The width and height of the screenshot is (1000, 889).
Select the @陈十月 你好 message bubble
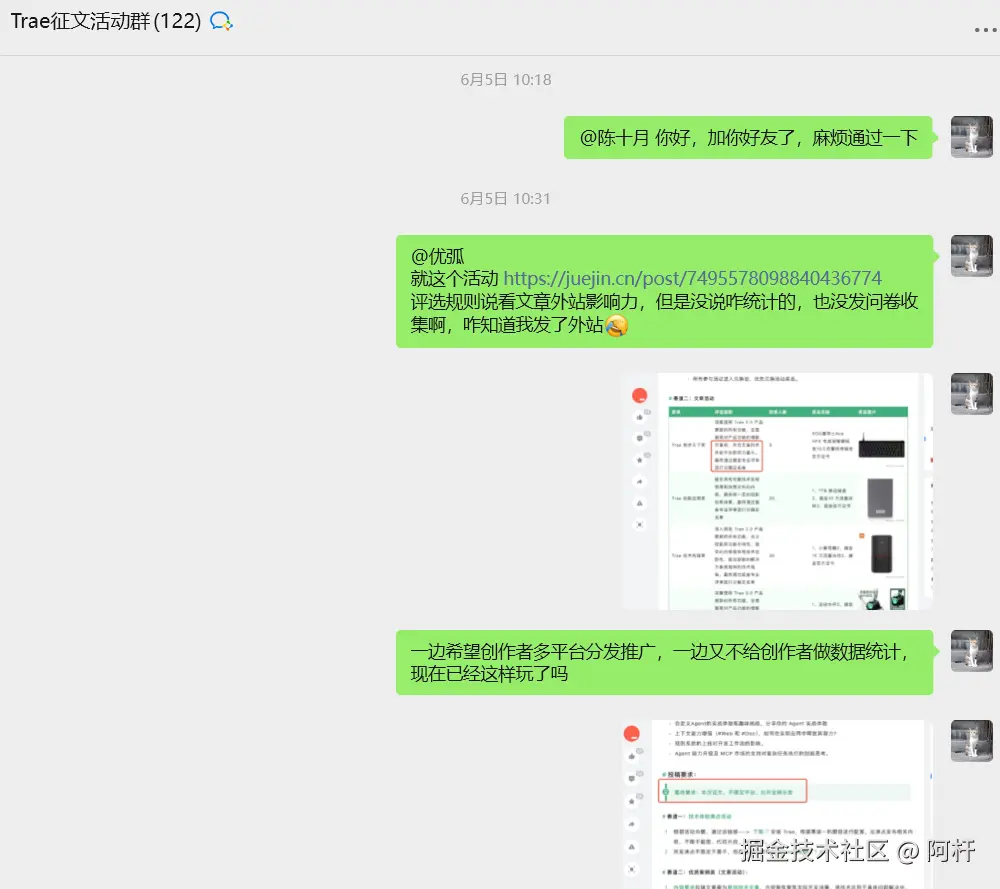tap(747, 137)
